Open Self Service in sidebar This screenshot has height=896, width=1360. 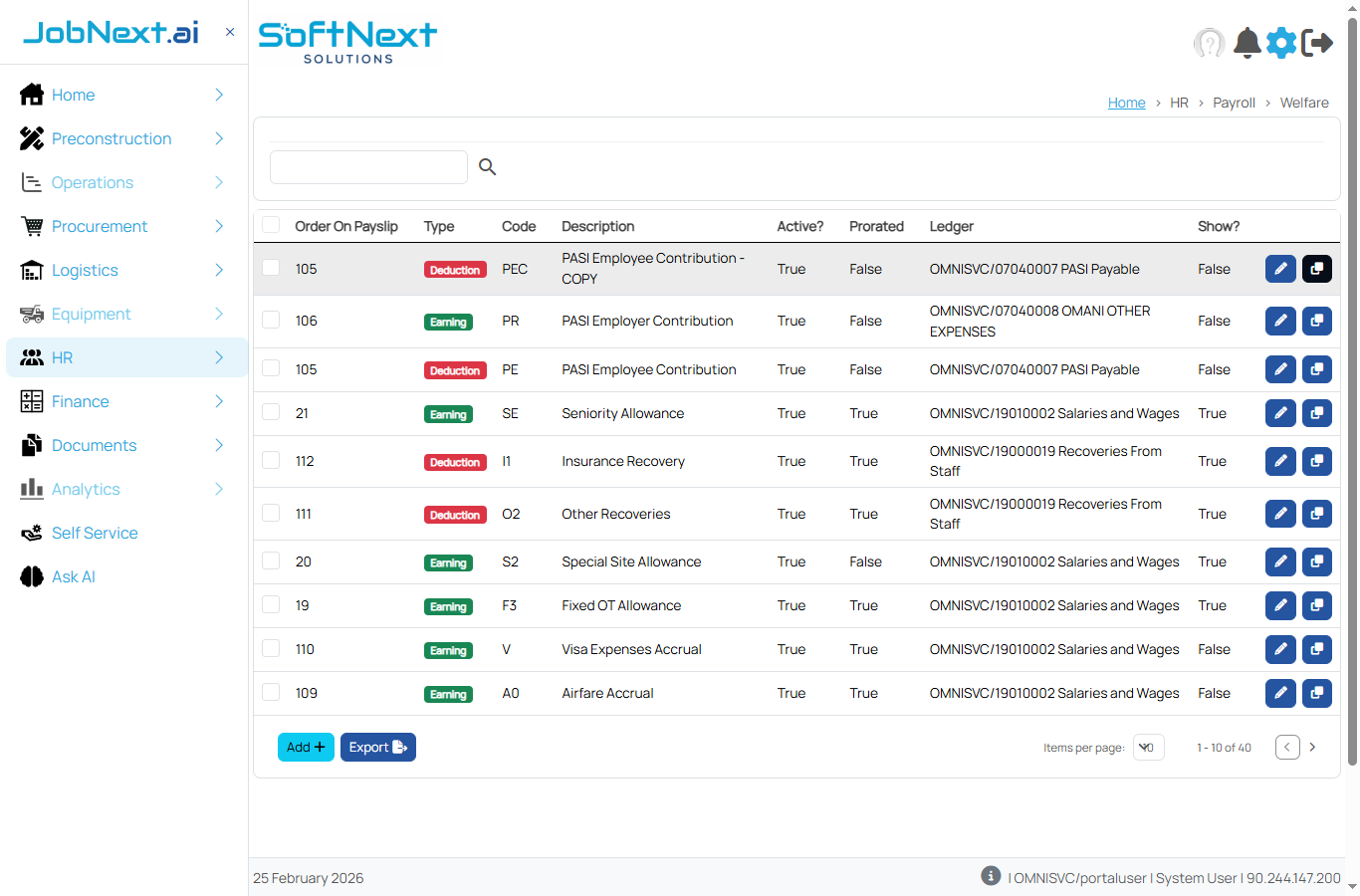pos(95,533)
